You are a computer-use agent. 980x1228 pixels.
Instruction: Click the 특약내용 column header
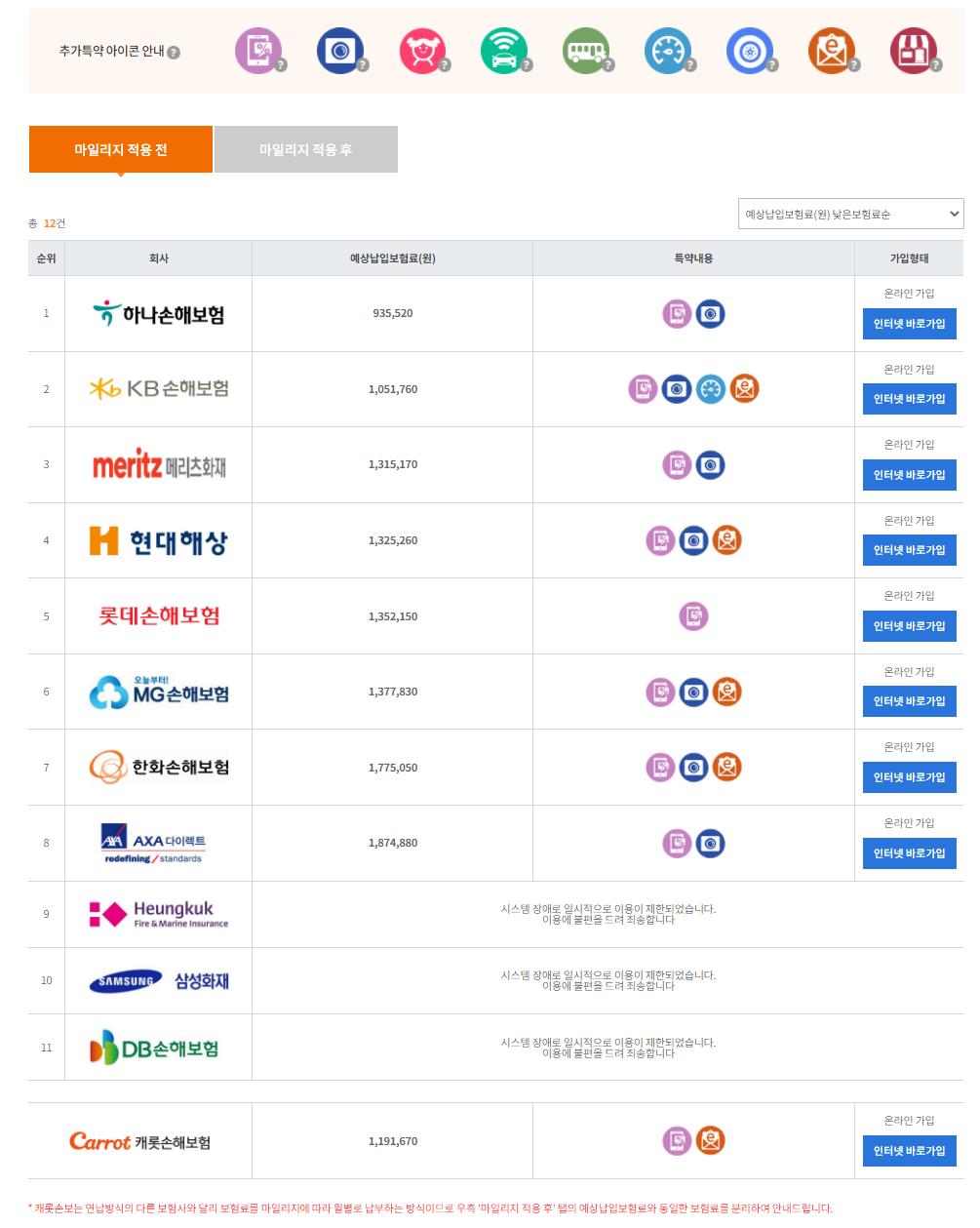pyautogui.click(x=693, y=258)
